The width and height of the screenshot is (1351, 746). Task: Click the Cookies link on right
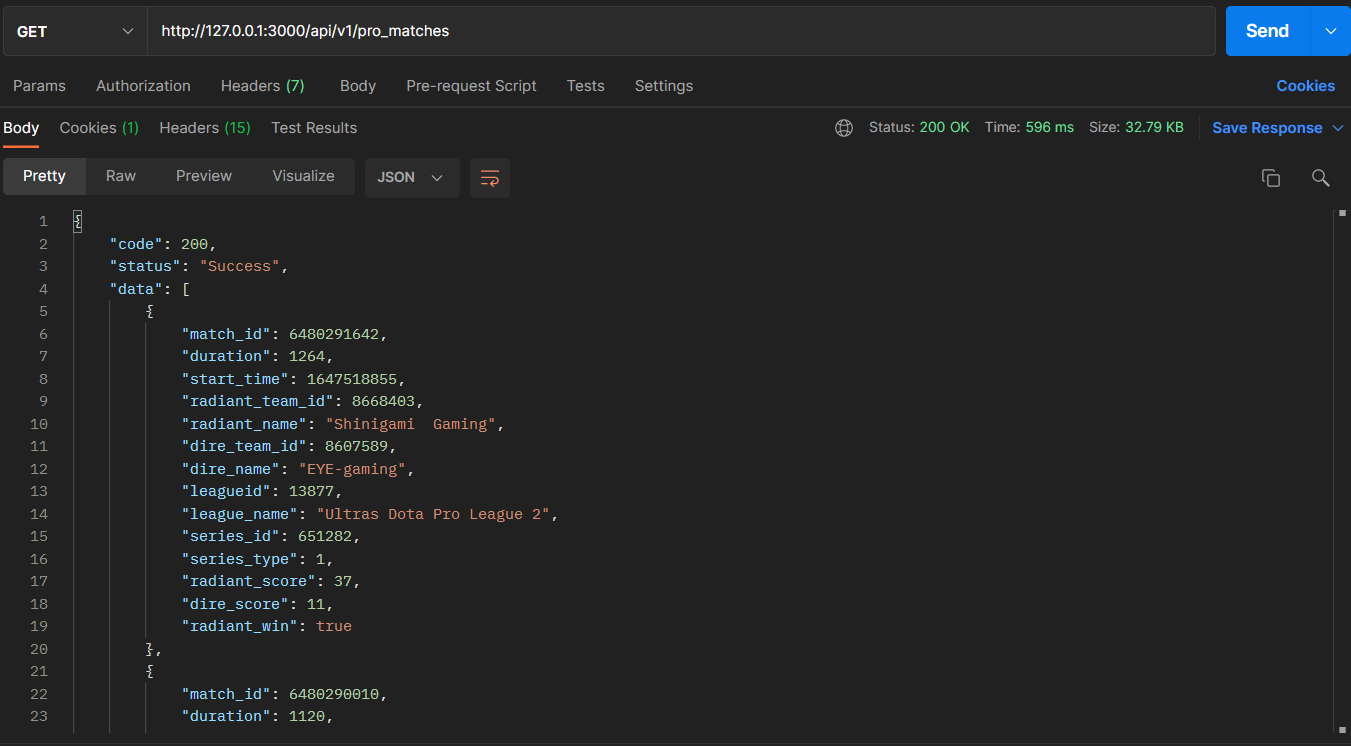pos(1305,86)
